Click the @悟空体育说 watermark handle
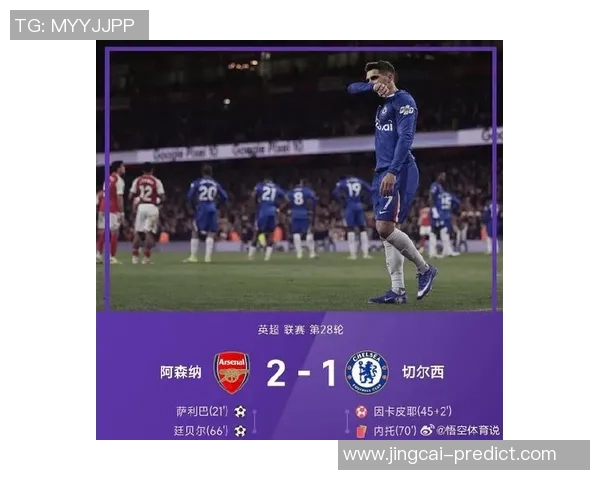Viewport: 600px width, 480px height. tap(468, 431)
